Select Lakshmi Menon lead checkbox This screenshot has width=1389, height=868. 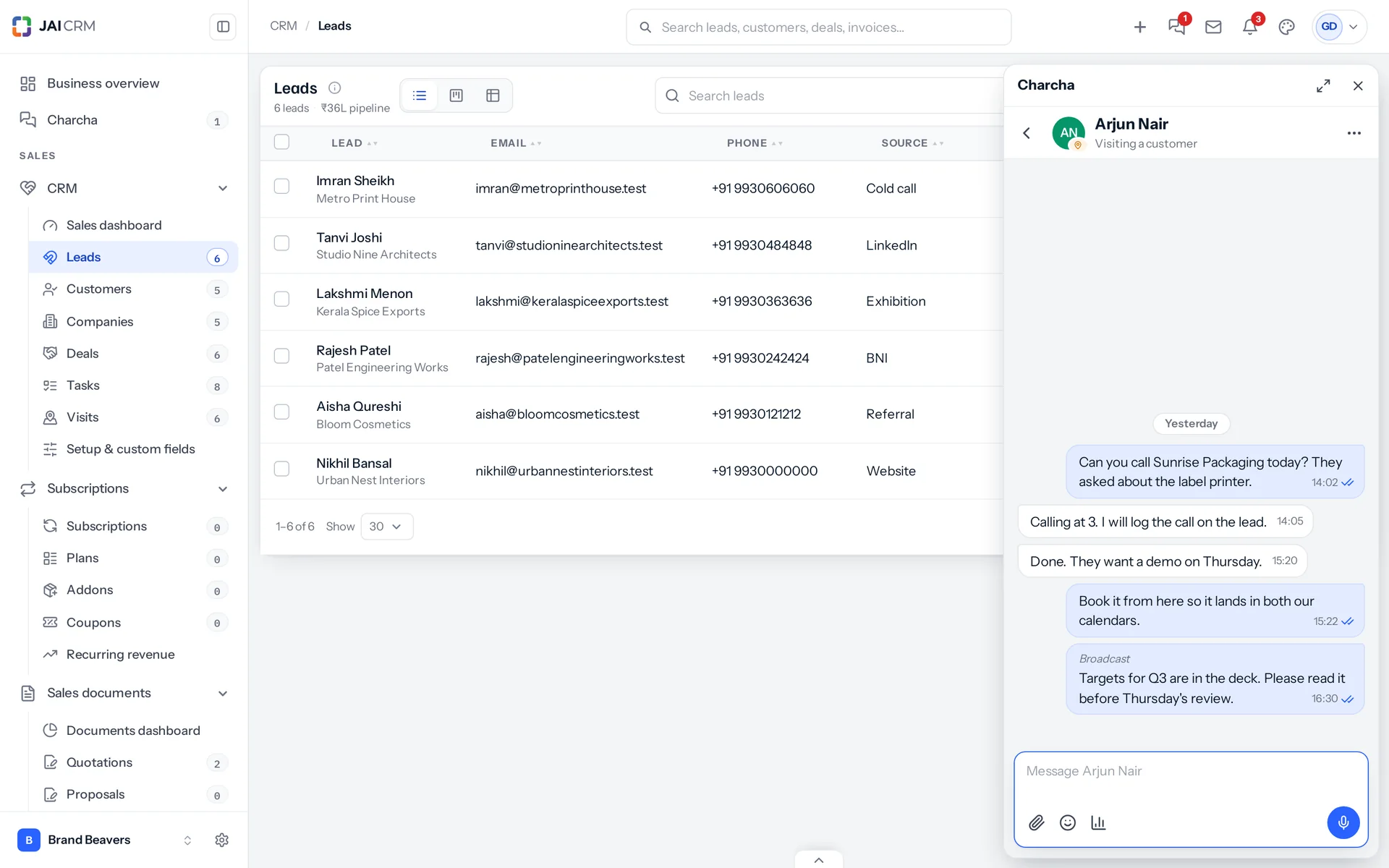pyautogui.click(x=281, y=299)
